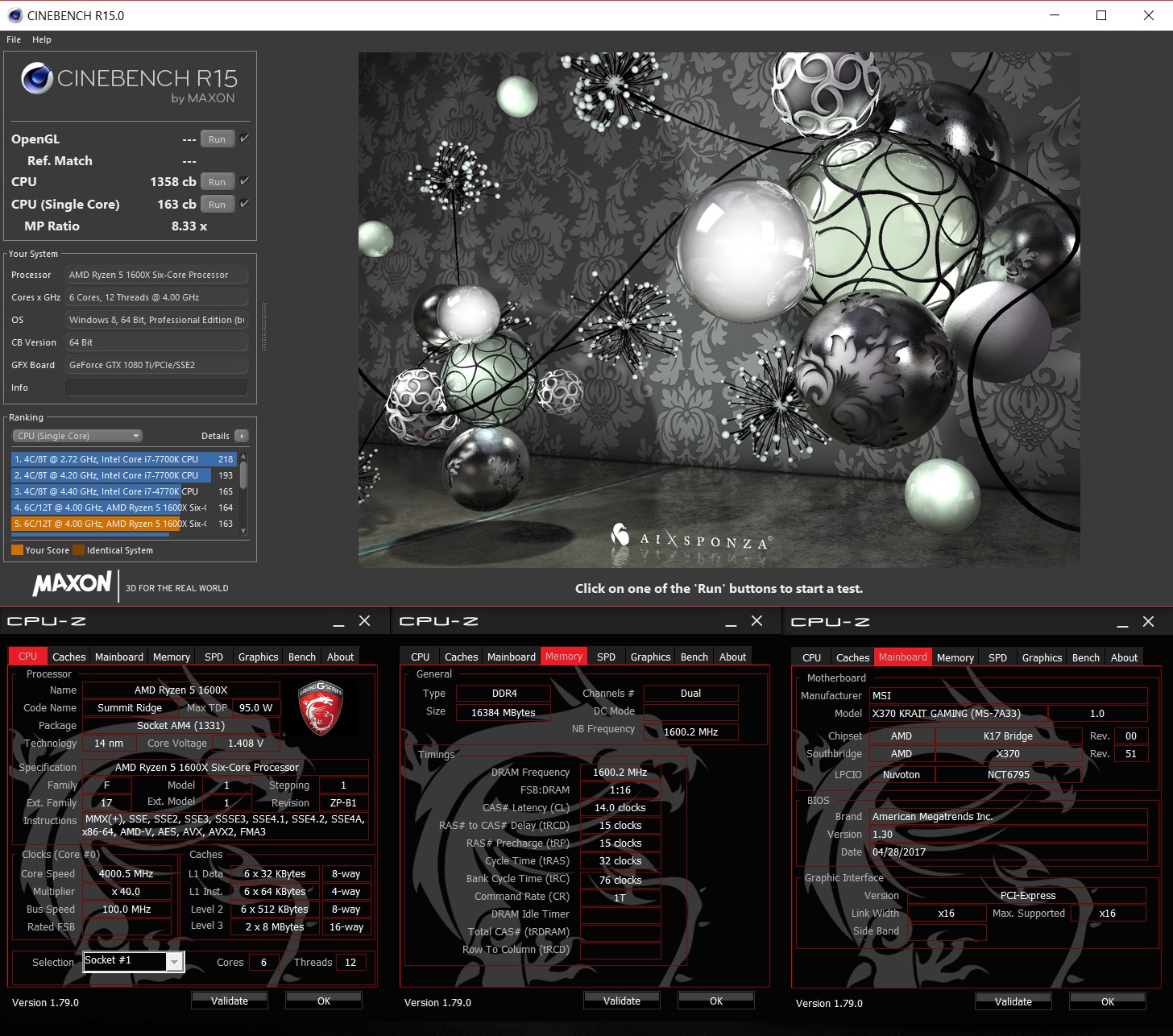Click the Details arrow icon in Ranking
The width and height of the screenshot is (1173, 1036).
[241, 436]
